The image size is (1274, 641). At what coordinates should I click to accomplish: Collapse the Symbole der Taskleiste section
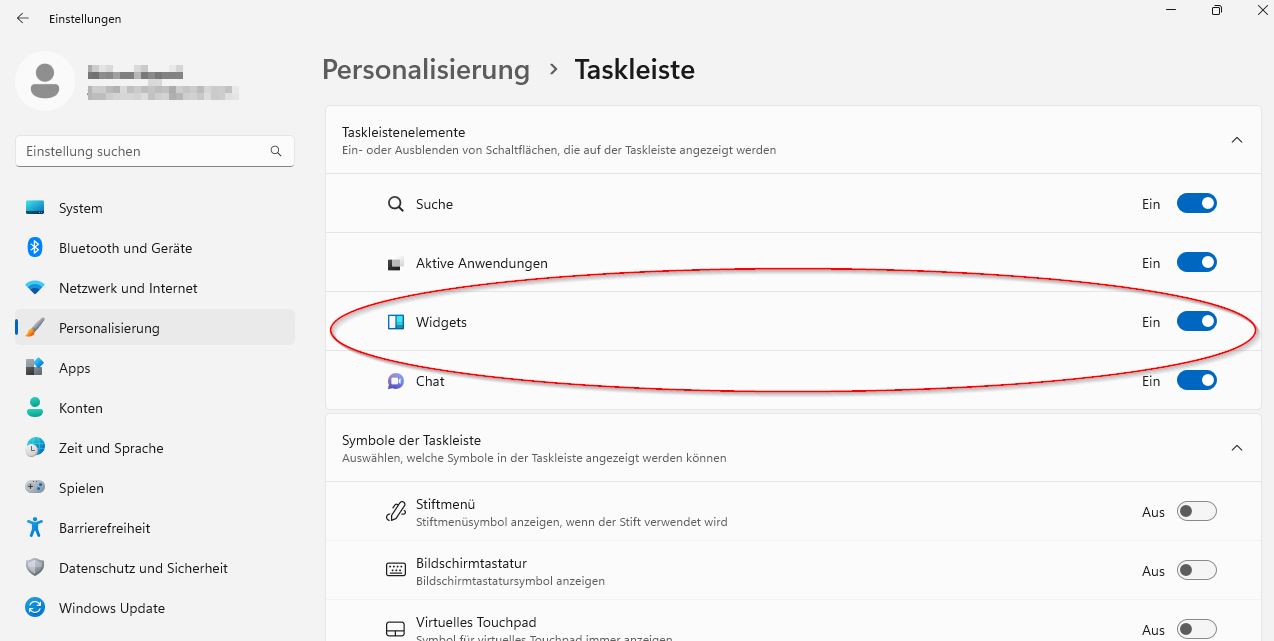point(1237,448)
